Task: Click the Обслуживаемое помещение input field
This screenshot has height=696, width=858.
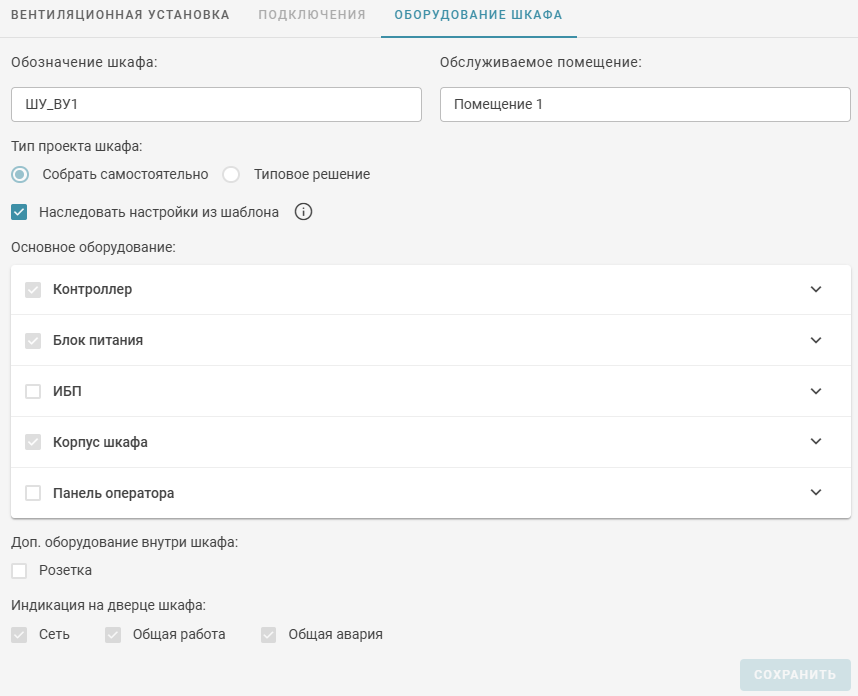Action: 645,104
